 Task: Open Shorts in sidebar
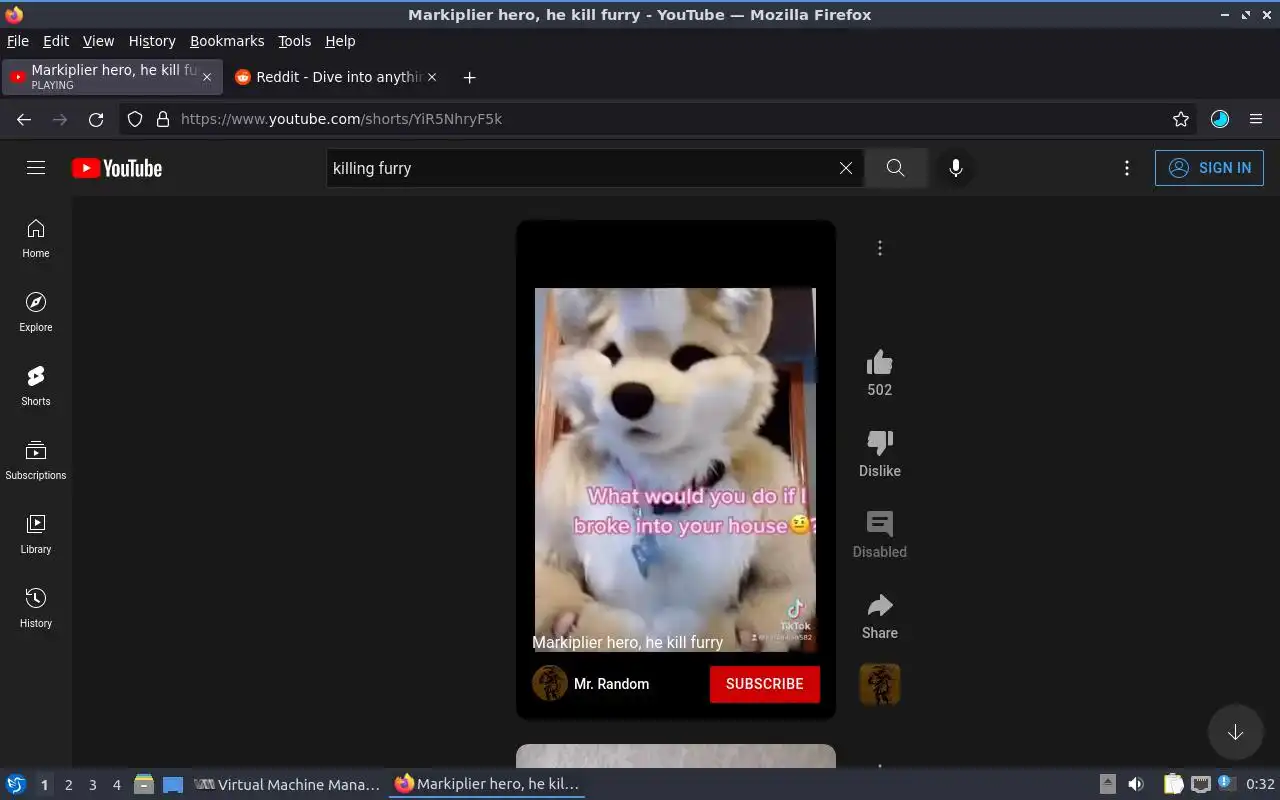click(x=36, y=387)
